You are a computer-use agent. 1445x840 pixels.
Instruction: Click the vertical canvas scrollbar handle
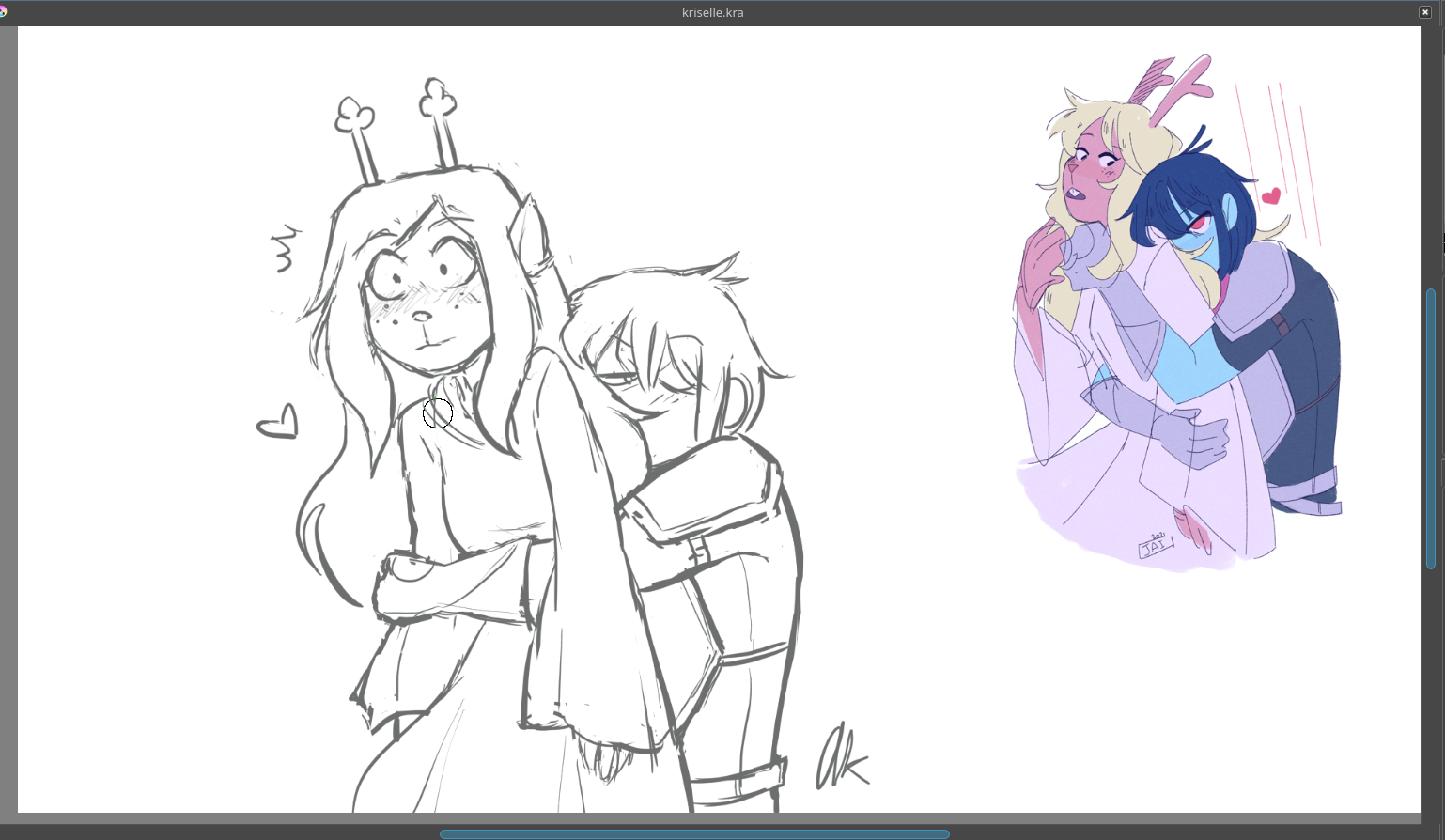coord(1430,428)
